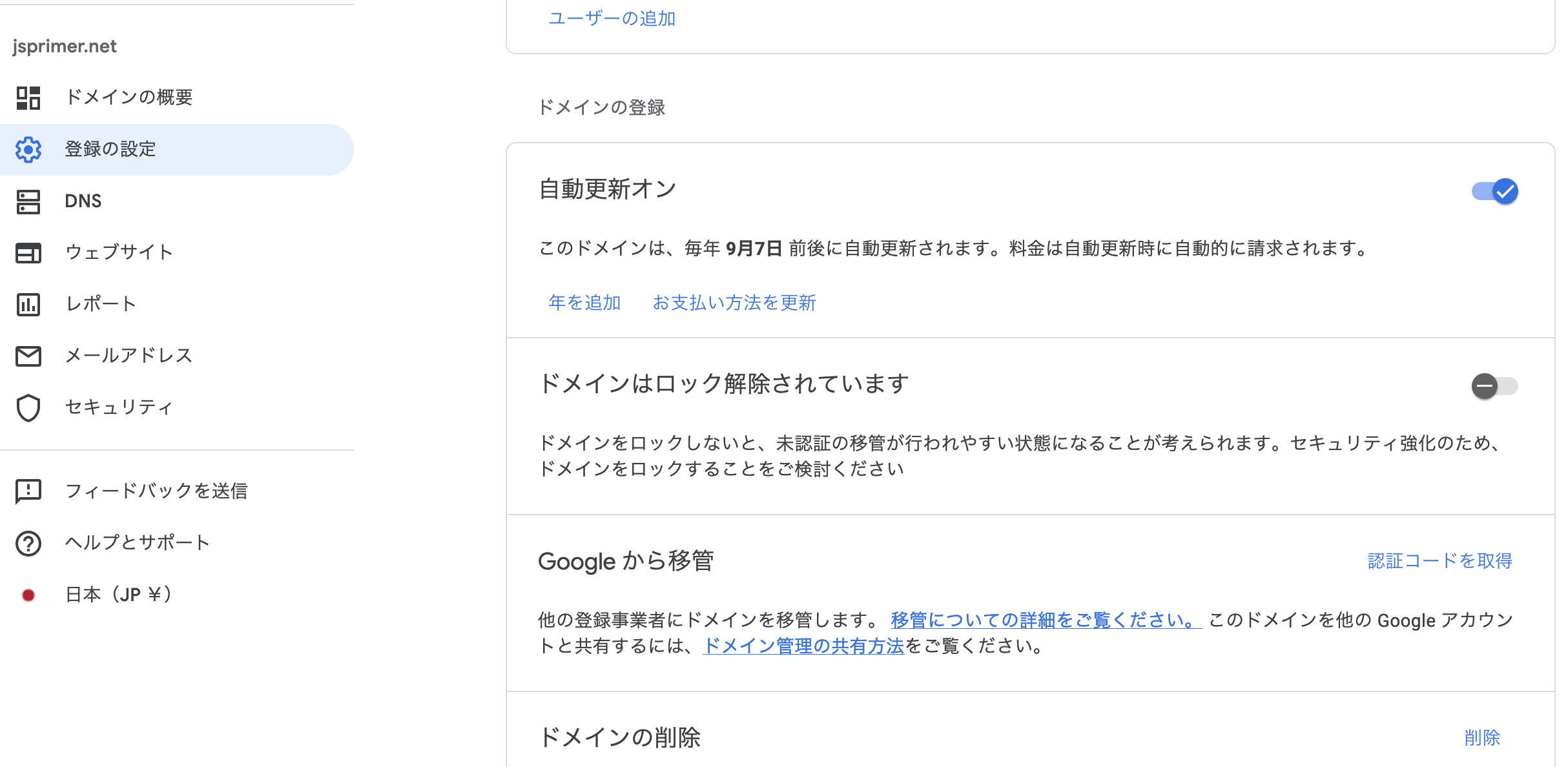1568x767 pixels.
Task: Click the メールアドレス envelope icon
Action: pyautogui.click(x=27, y=356)
